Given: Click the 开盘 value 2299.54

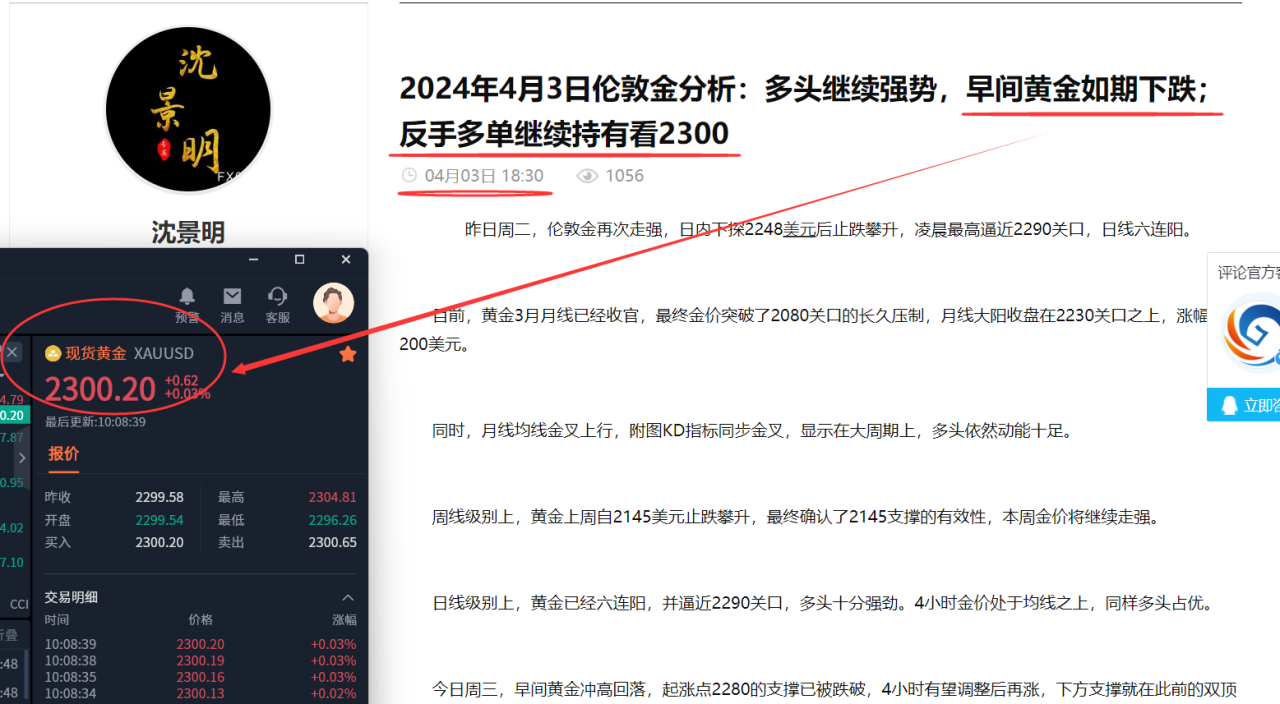Looking at the screenshot, I should pos(160,520).
